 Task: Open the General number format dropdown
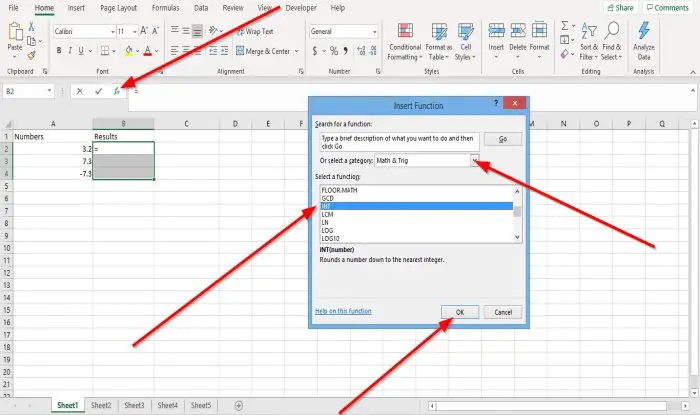[374, 32]
